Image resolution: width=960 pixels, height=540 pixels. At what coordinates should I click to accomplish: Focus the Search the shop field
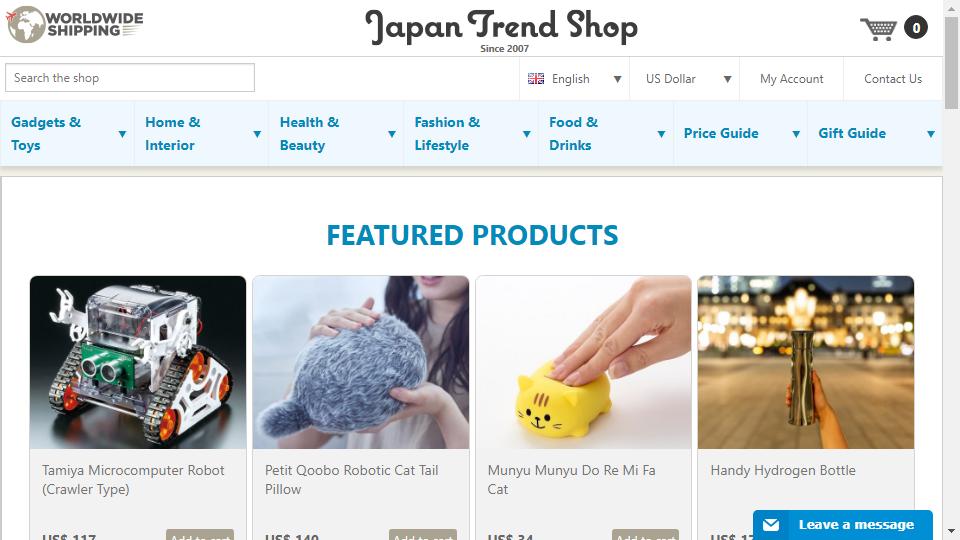[x=130, y=78]
